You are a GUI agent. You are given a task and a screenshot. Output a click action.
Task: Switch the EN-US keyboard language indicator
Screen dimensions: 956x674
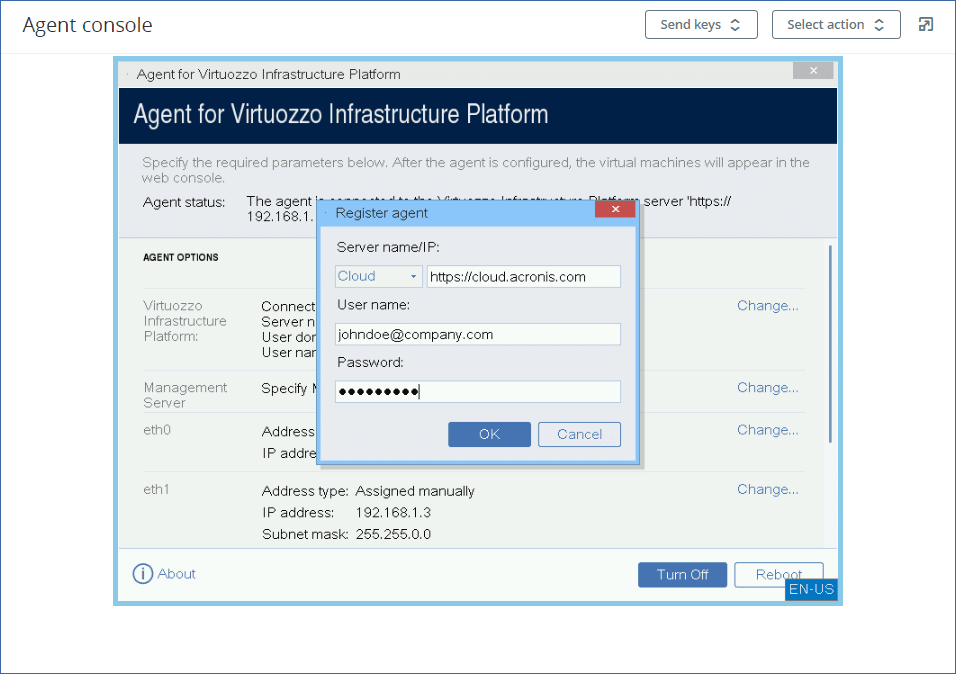(811, 590)
